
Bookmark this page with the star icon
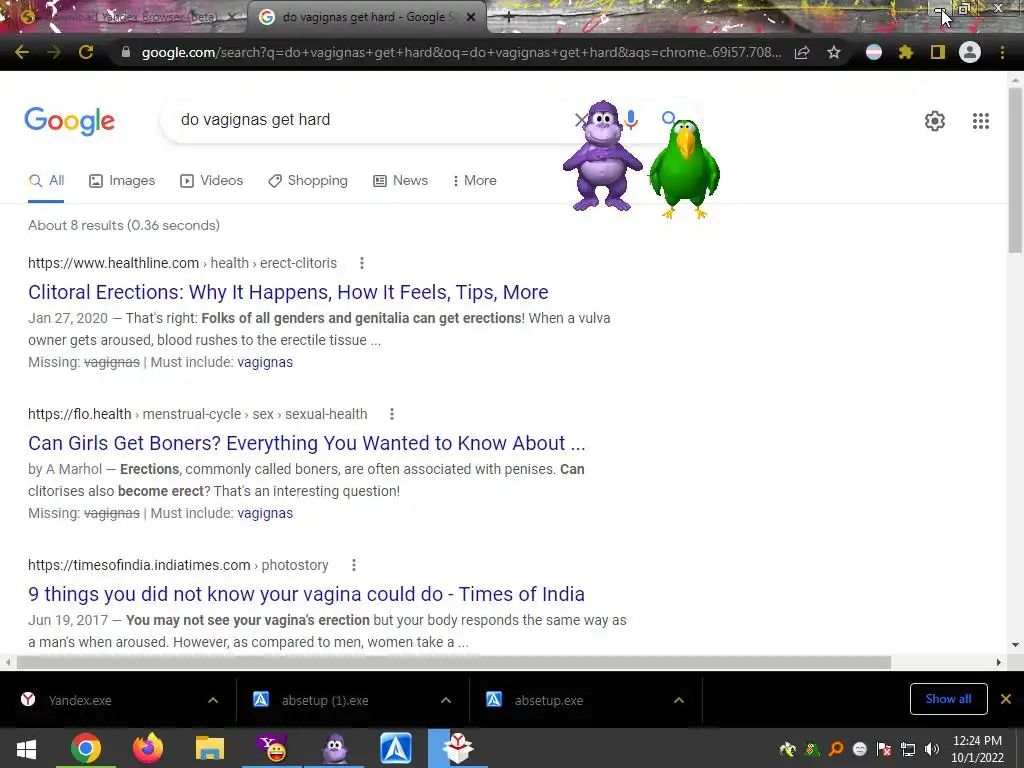(x=834, y=52)
